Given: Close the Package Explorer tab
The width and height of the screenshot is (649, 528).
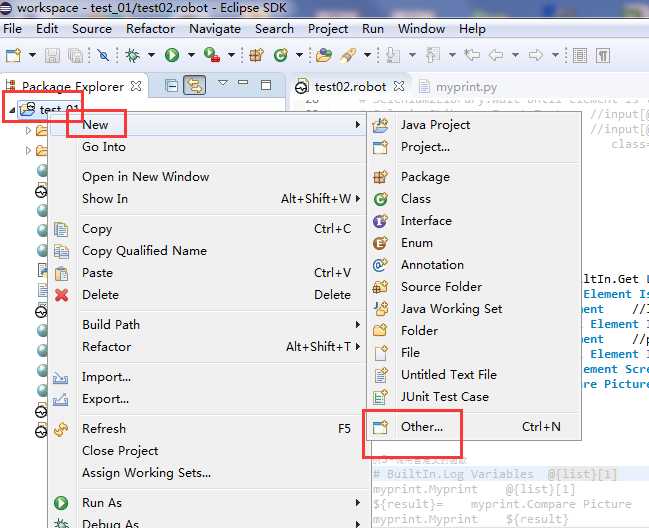Looking at the screenshot, I should click(136, 86).
